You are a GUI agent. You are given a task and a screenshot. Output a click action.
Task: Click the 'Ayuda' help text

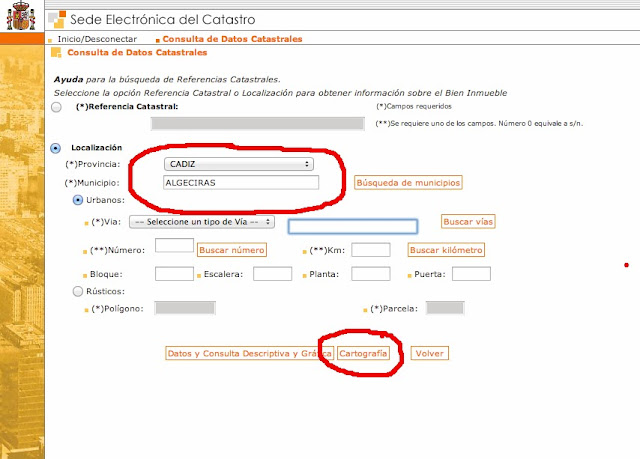[68, 80]
